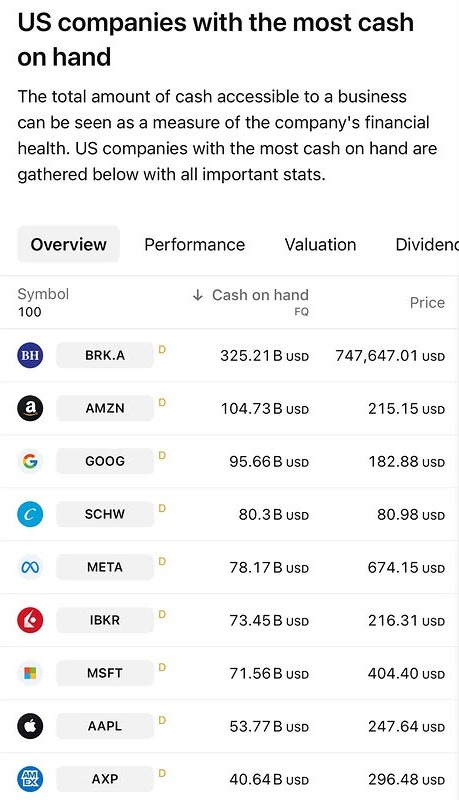Open the AMZN ticker symbol

point(105,408)
